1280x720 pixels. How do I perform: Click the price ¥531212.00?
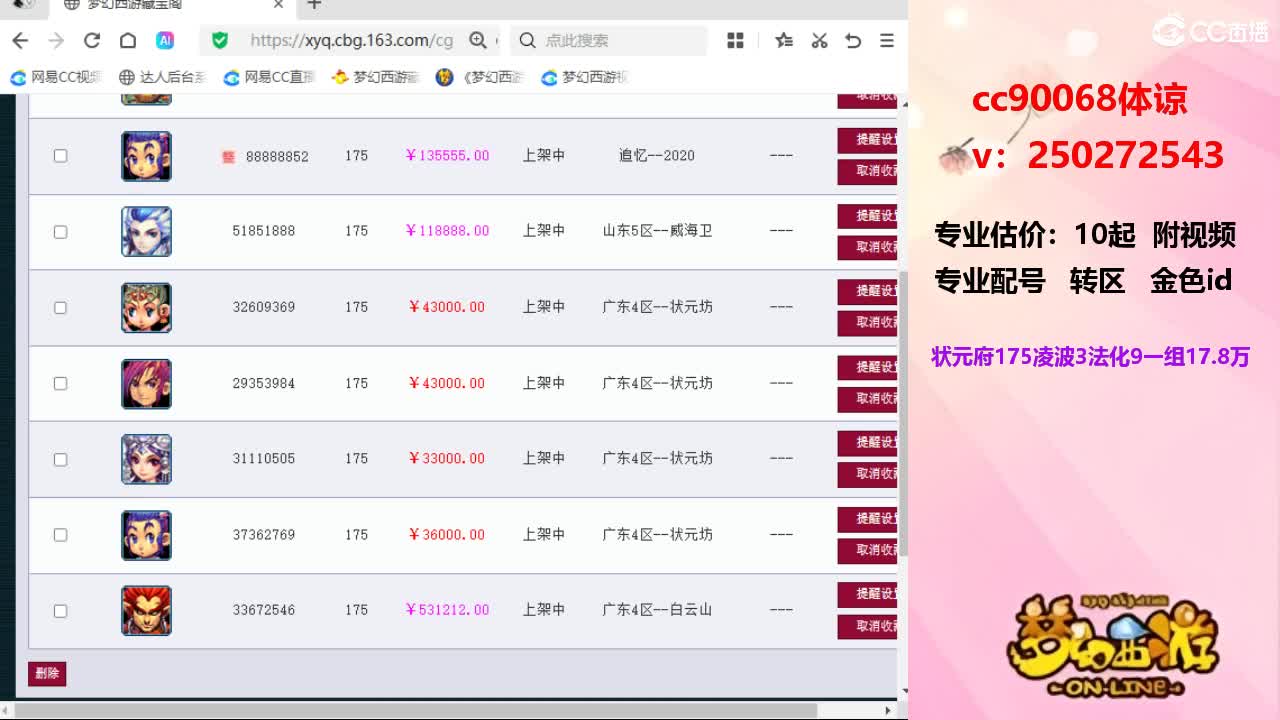[x=447, y=610]
